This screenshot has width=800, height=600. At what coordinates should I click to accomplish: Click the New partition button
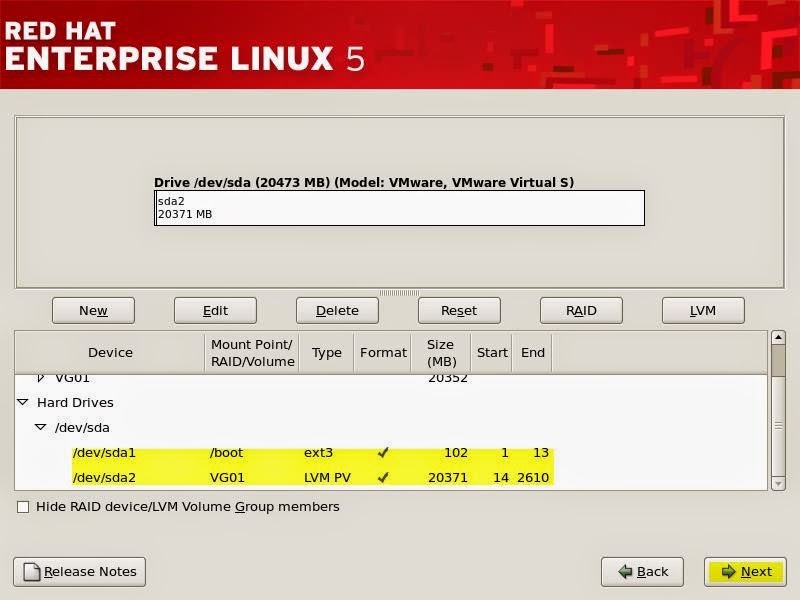(x=93, y=310)
